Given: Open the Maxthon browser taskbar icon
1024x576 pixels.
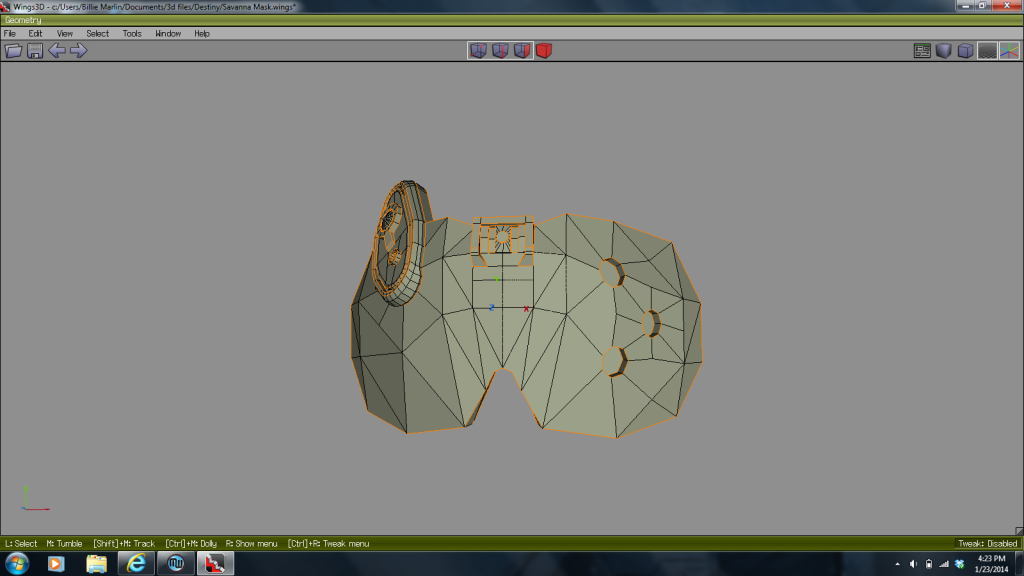Looking at the screenshot, I should pyautogui.click(x=175, y=563).
